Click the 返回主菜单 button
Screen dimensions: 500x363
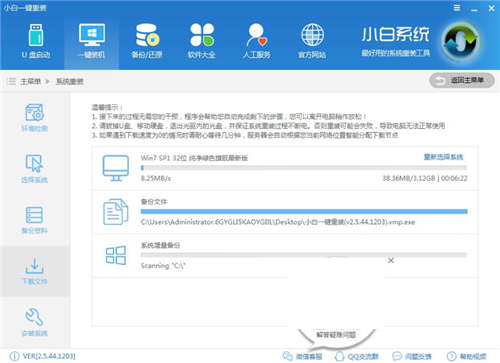coord(462,80)
